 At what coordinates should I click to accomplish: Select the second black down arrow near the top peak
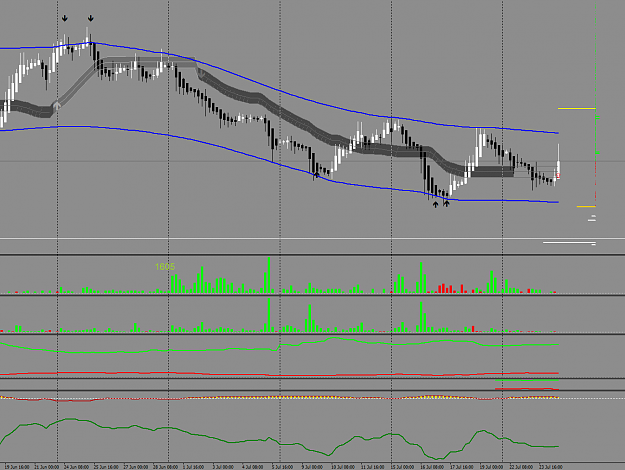tap(90, 18)
